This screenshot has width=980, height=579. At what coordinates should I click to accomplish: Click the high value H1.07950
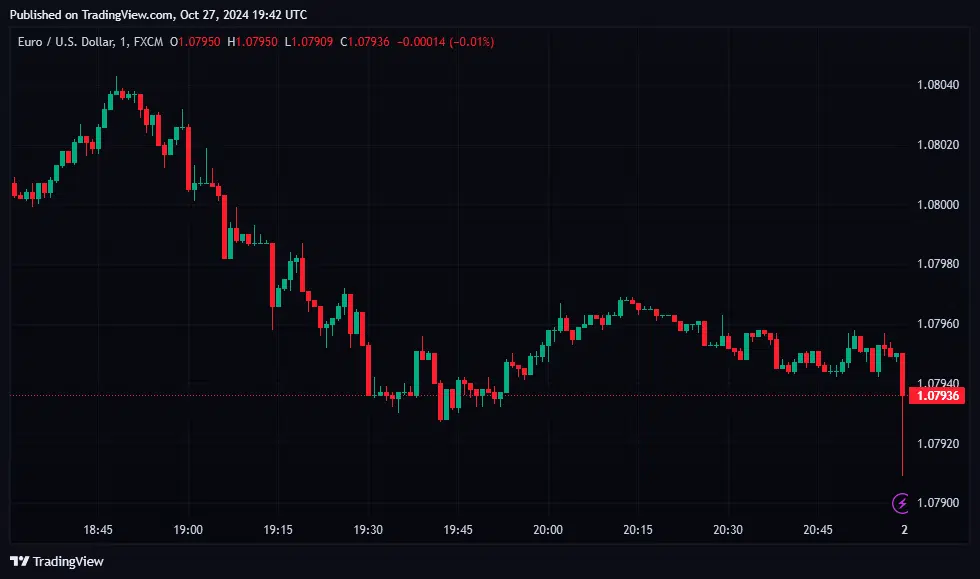pyautogui.click(x=252, y=42)
